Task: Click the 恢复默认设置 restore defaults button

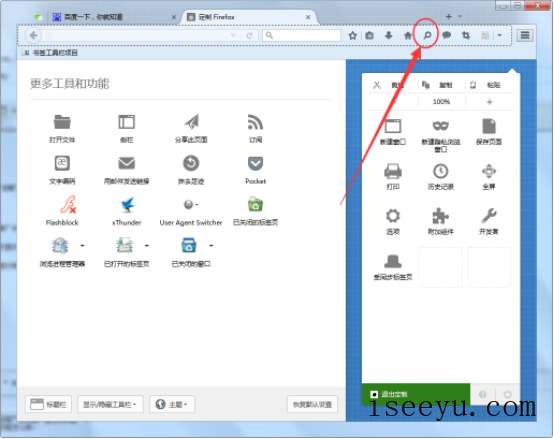Action: click(312, 404)
